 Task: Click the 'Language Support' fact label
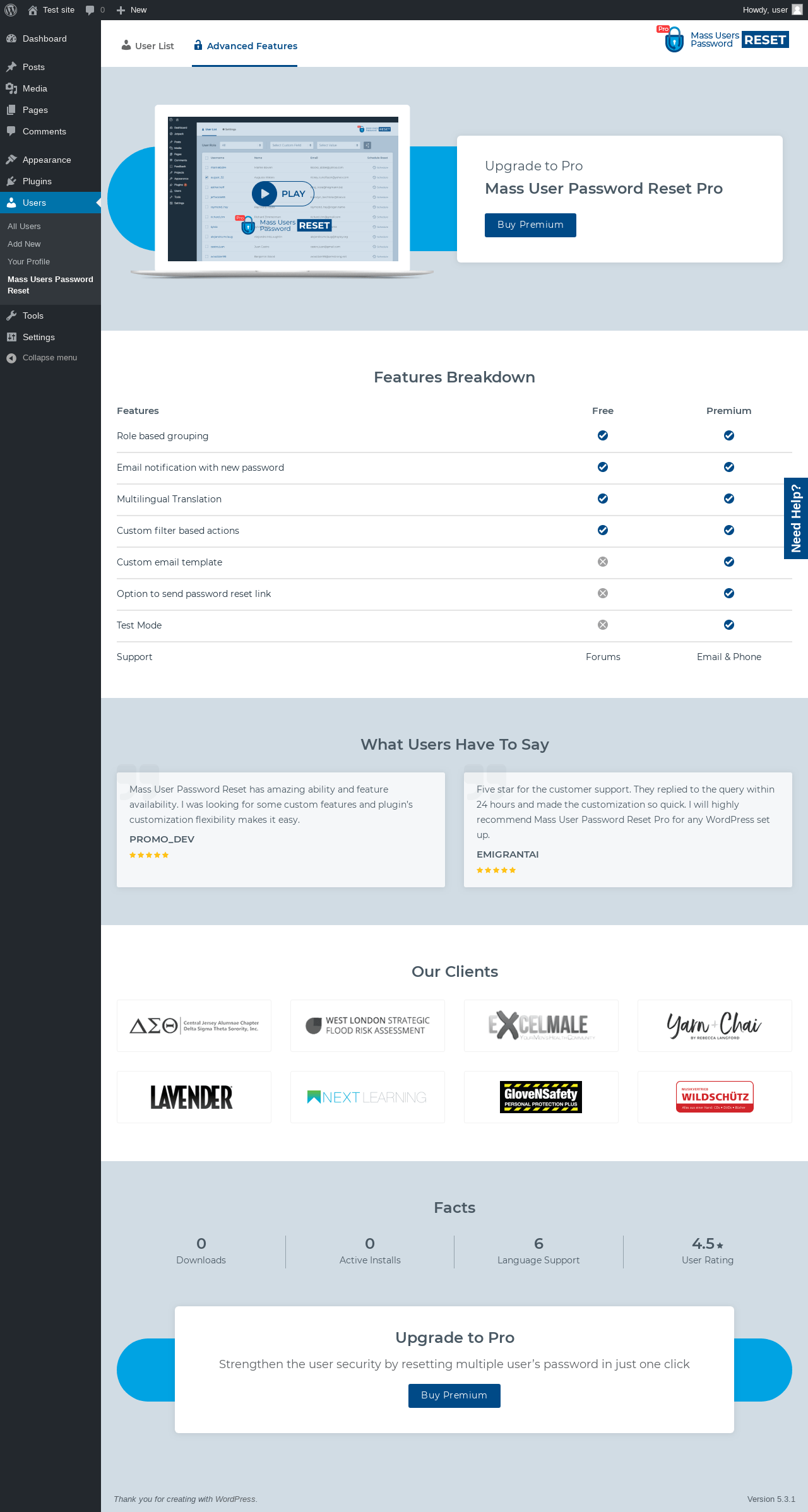538,1260
